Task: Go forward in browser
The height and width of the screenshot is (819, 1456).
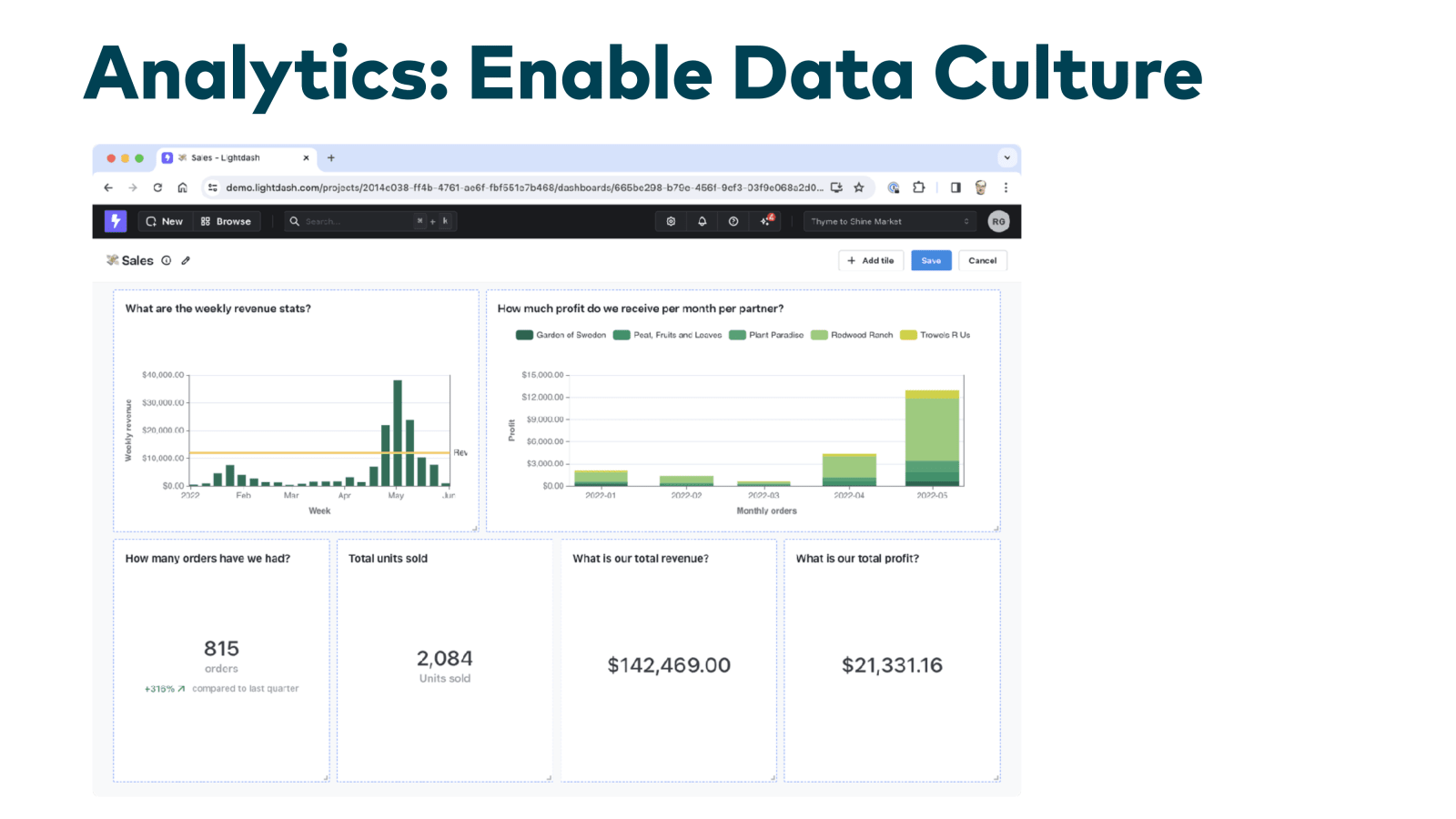Action: coord(133,187)
